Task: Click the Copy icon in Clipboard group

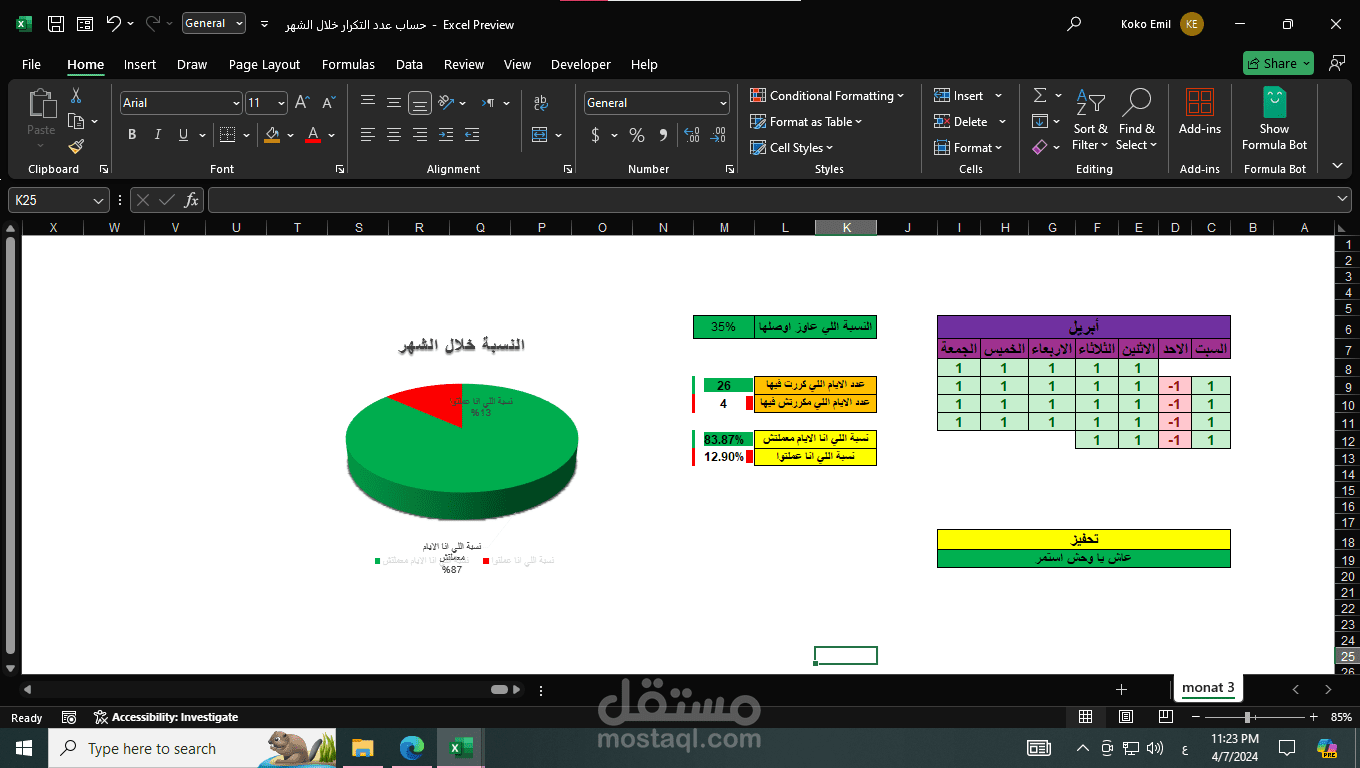Action: [x=75, y=121]
